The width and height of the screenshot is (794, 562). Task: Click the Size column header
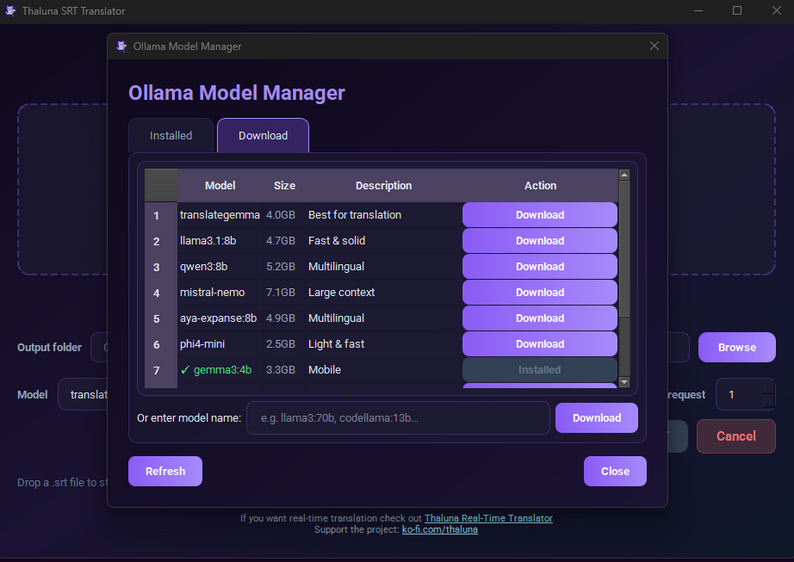tap(285, 185)
